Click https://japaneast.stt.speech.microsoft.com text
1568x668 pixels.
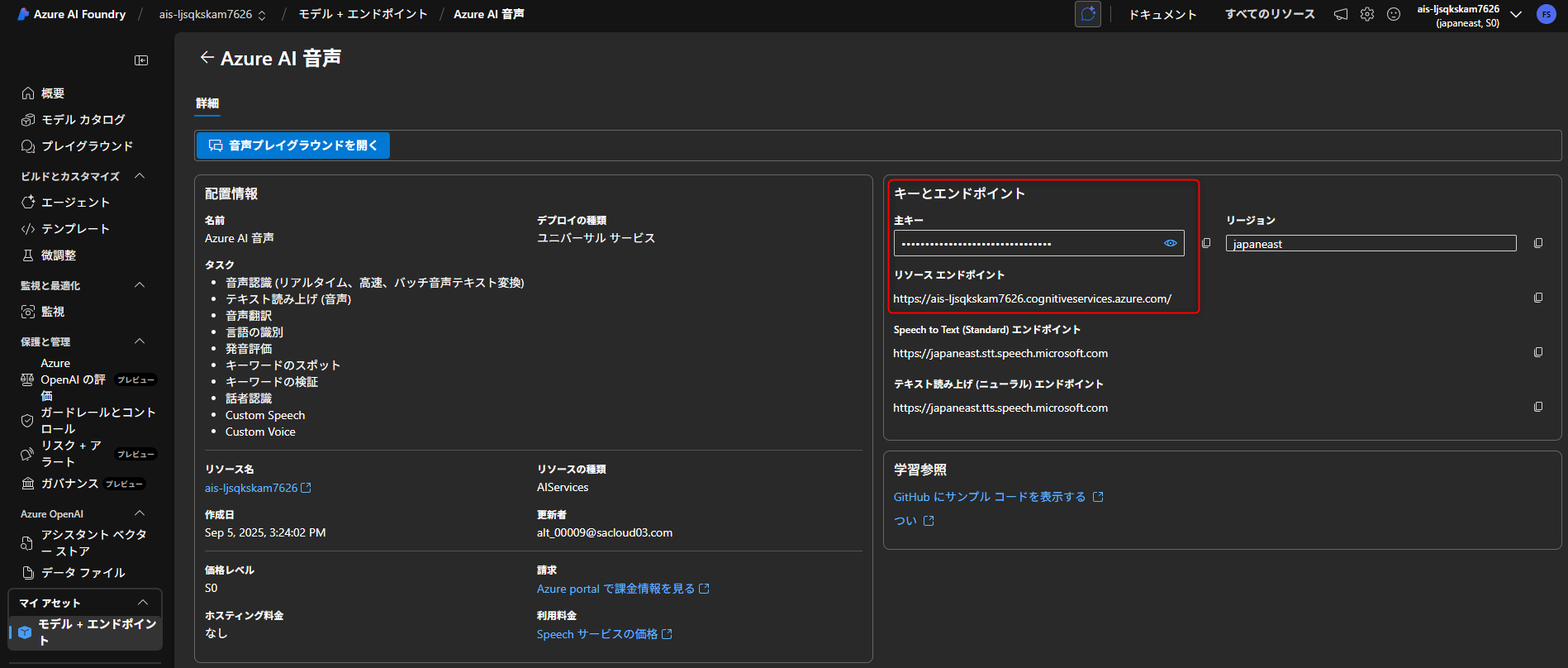click(x=1000, y=353)
